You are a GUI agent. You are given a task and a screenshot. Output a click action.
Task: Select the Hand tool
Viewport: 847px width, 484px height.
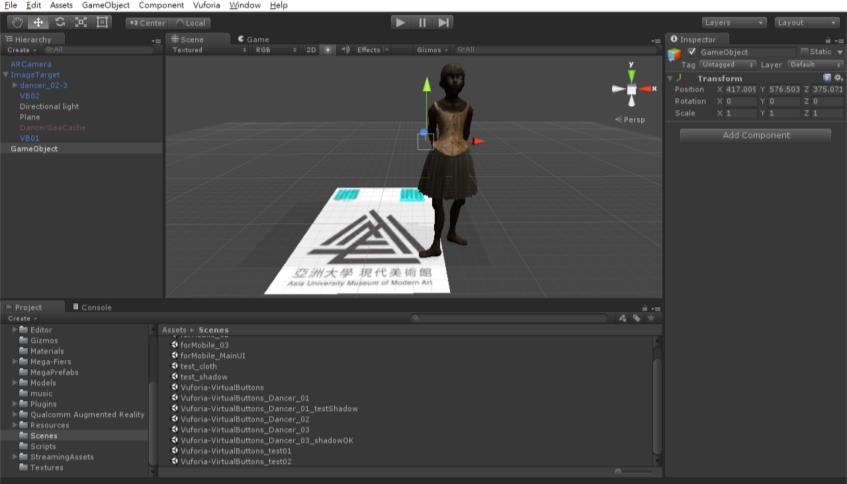17,23
